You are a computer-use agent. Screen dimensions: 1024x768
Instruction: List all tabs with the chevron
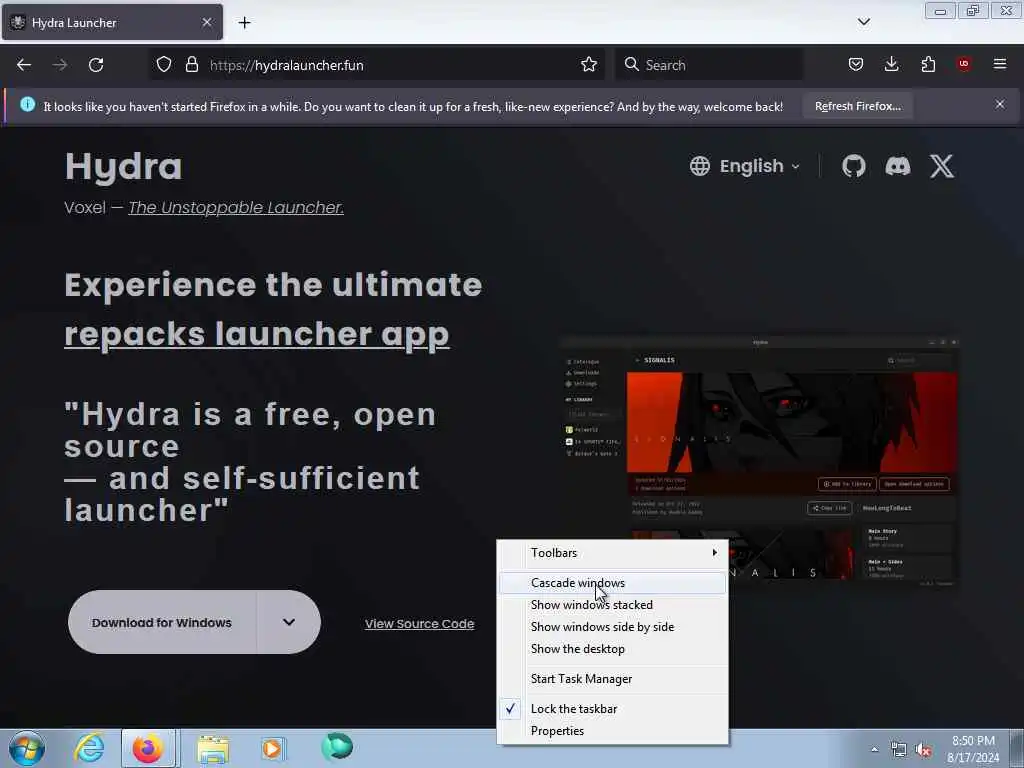coord(864,22)
